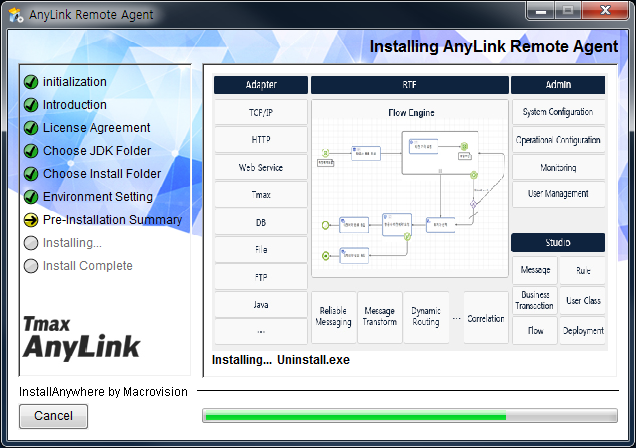Image resolution: width=636 pixels, height=448 pixels.
Task: Click the Installing... Uninstall.exe status text
Action: [x=280, y=360]
